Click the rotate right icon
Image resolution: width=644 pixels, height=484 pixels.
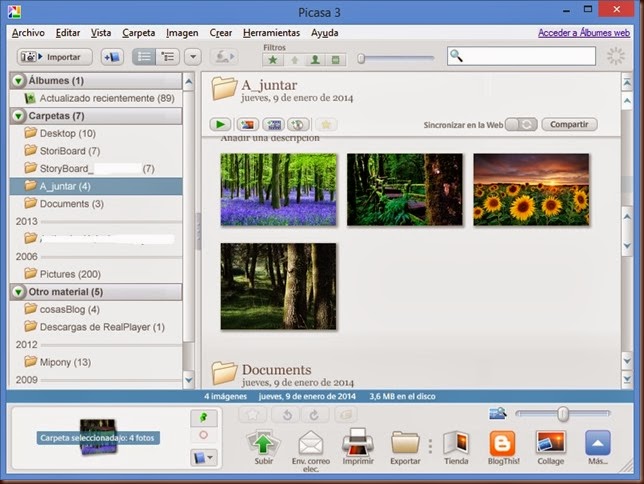(x=314, y=415)
